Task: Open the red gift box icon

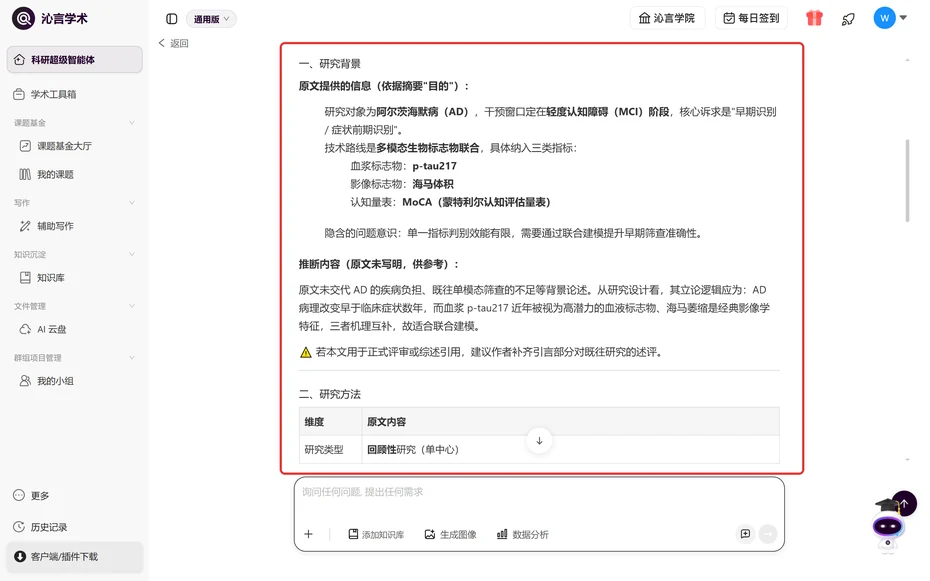Action: pos(814,18)
